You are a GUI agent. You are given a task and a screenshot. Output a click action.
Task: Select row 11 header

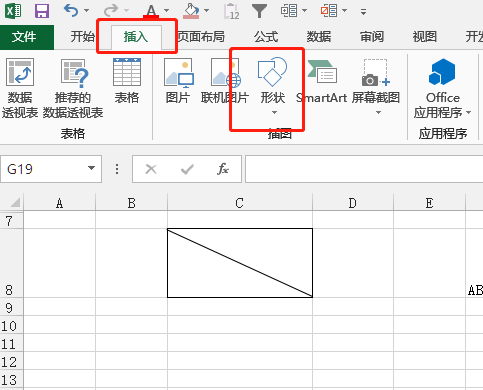[x=11, y=343]
